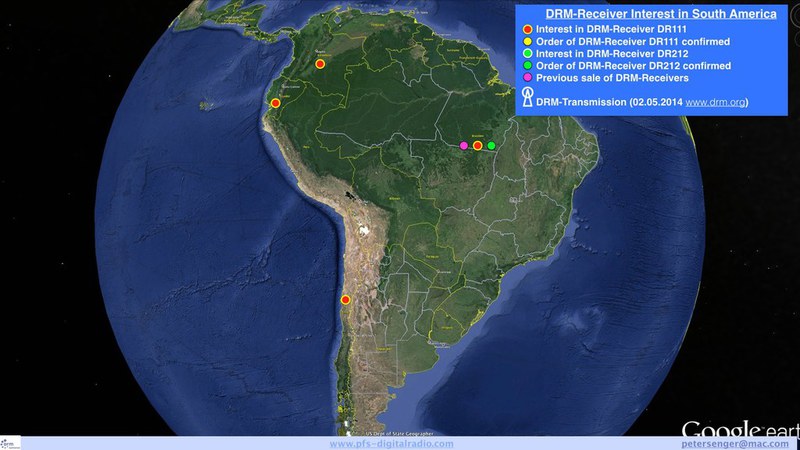Click the 'DRM-Receiver Interest in South America' title
This screenshot has height=450, width=800.
[660, 15]
